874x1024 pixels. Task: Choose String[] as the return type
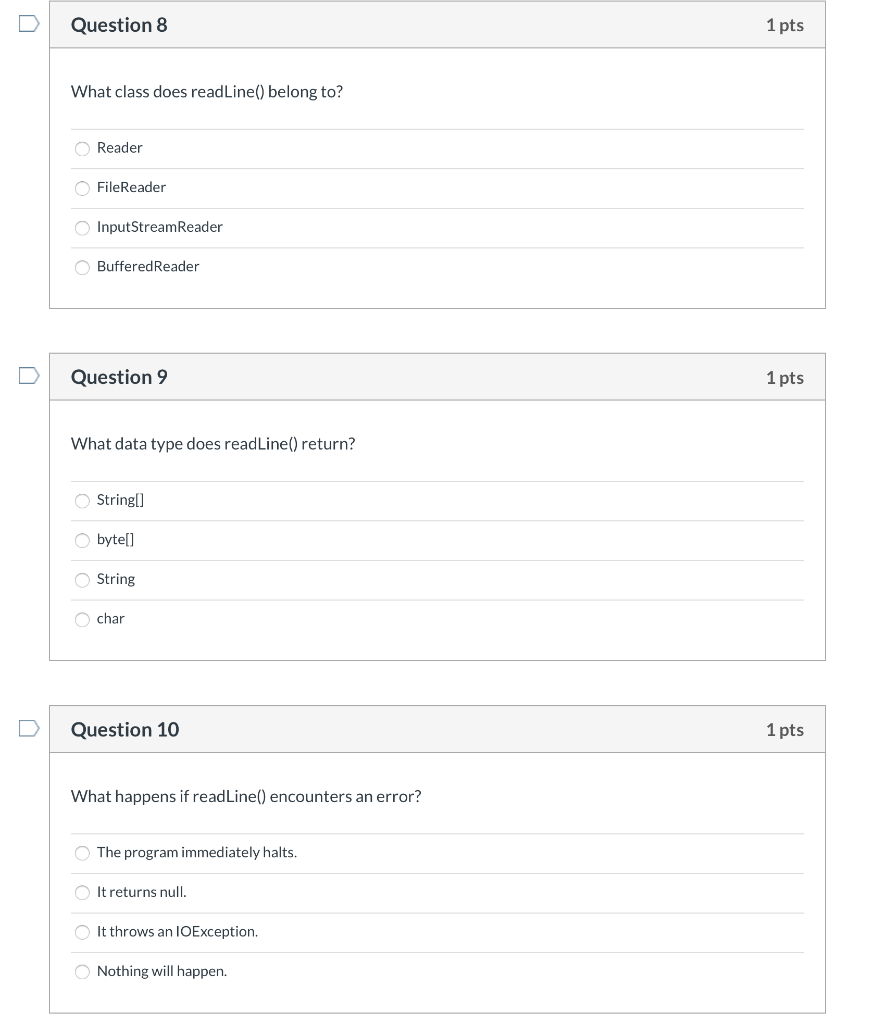[x=82, y=500]
